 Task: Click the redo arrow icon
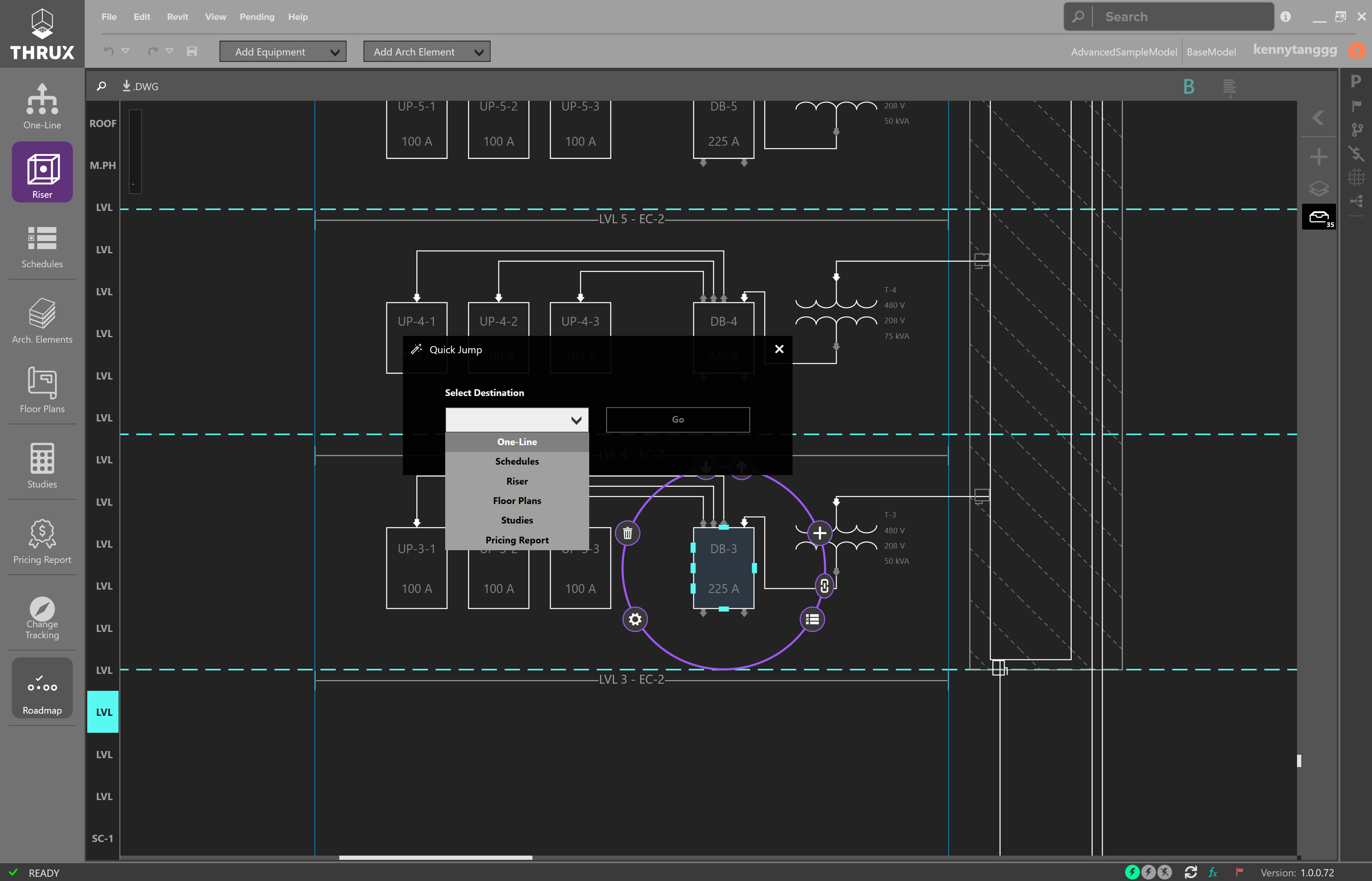click(x=152, y=52)
